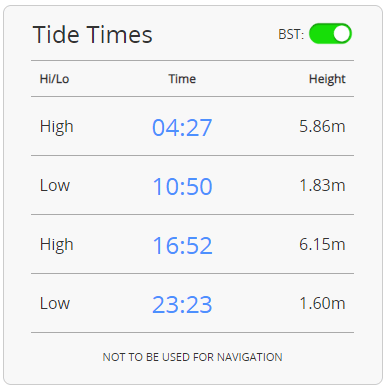Click the 16:52 high tide time

point(182,246)
